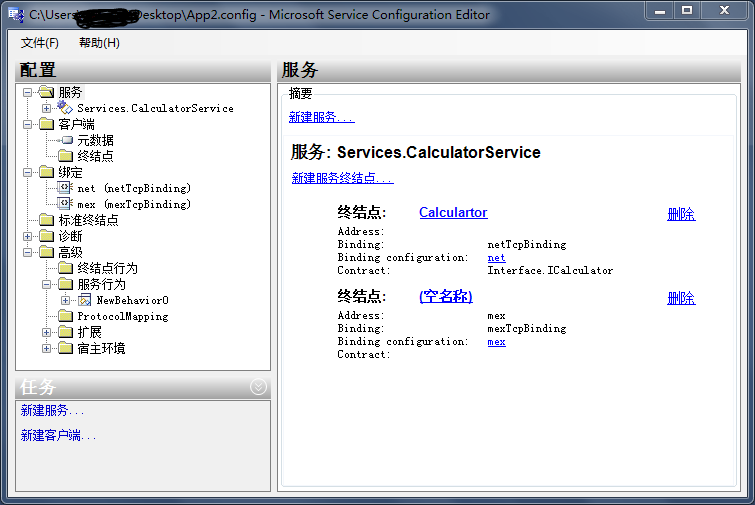
Task: Select the 服务 tree label
Action: coord(70,92)
